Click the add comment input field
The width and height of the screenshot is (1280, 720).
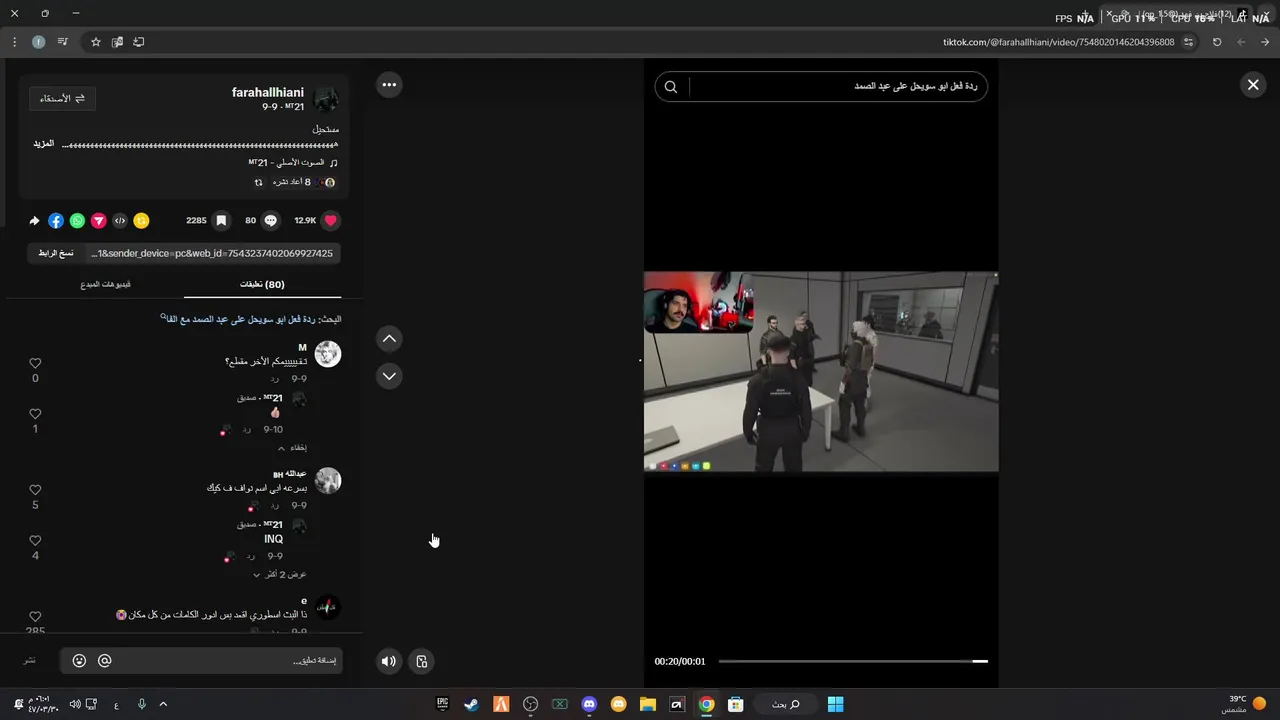[203, 661]
